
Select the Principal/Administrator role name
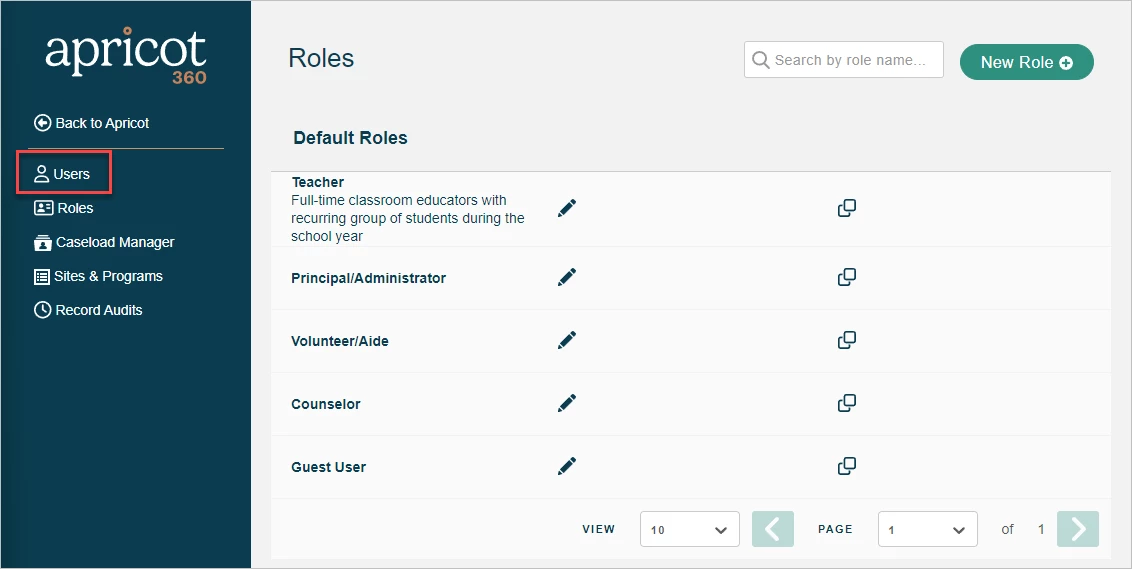[368, 278]
